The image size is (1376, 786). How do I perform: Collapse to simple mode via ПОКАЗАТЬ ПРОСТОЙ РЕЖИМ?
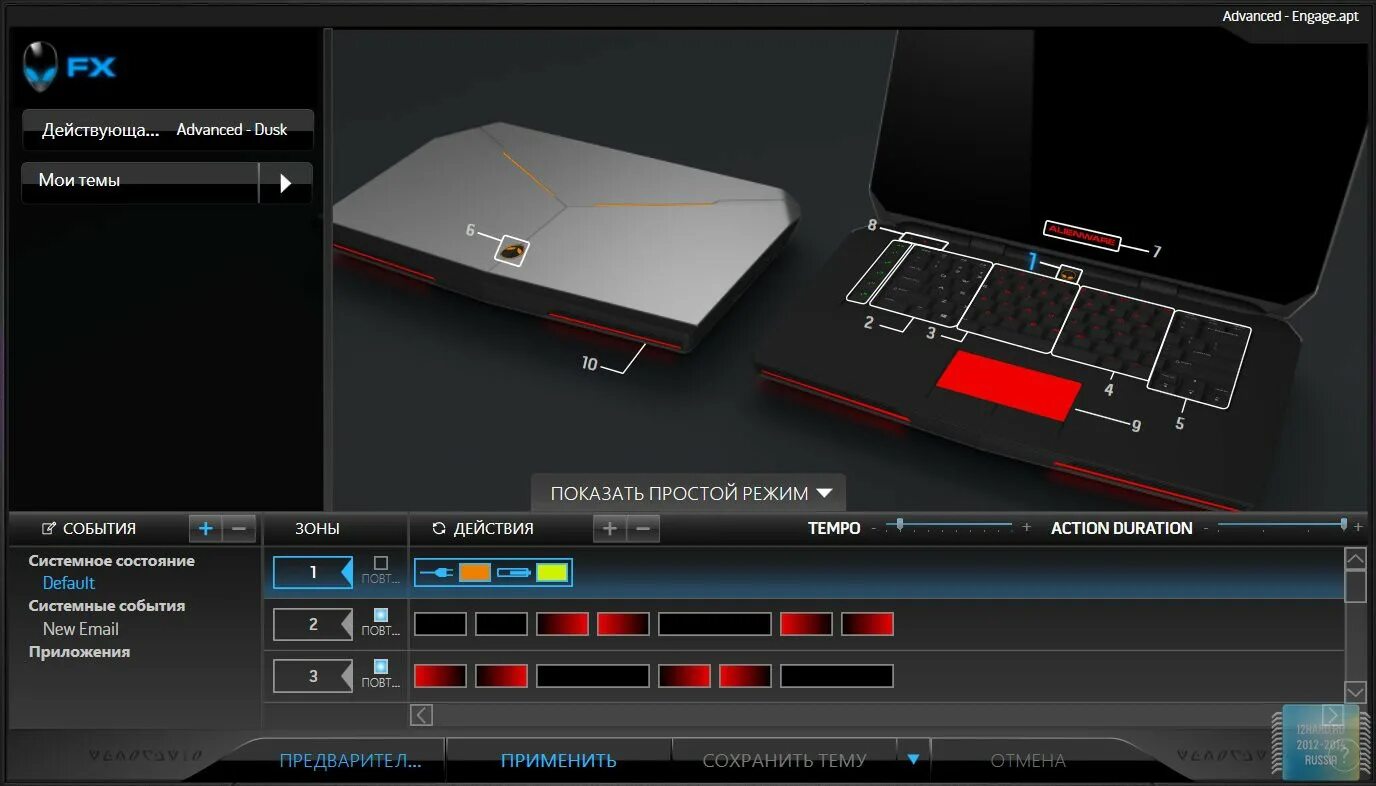pos(690,493)
